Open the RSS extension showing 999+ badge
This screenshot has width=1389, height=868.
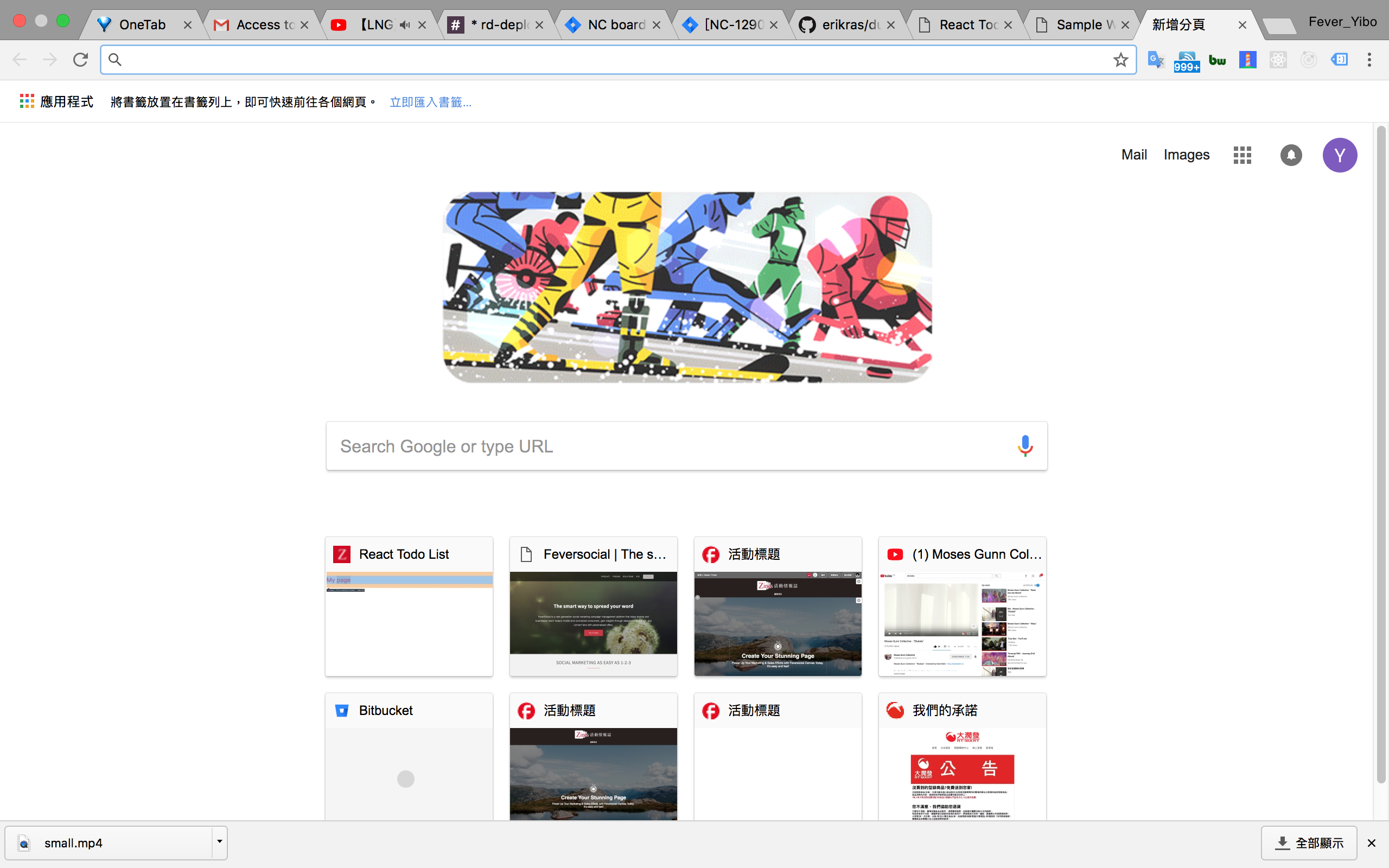coord(1186,61)
